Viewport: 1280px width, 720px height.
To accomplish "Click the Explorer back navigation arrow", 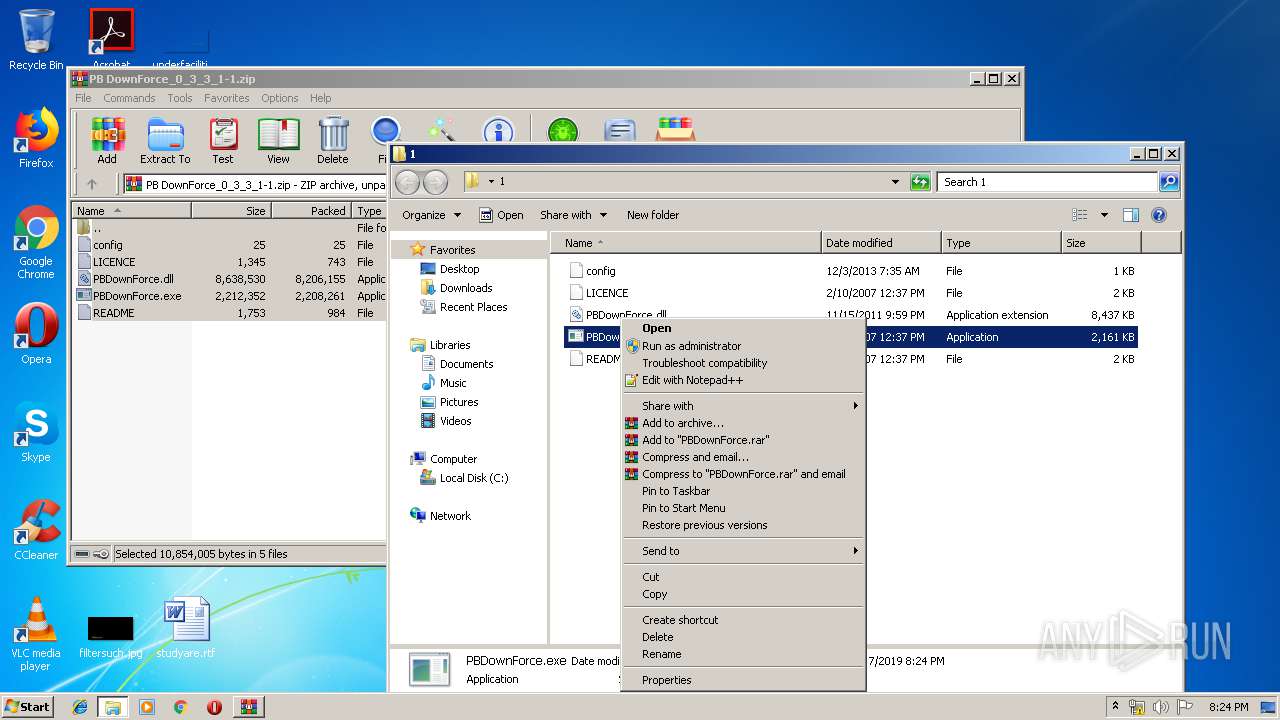I will pyautogui.click(x=407, y=182).
